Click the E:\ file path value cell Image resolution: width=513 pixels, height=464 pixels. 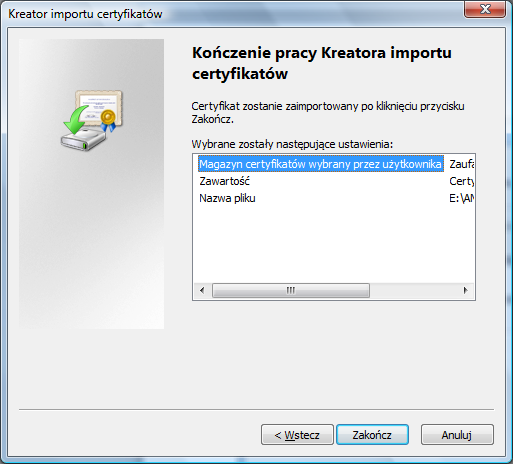coord(462,198)
